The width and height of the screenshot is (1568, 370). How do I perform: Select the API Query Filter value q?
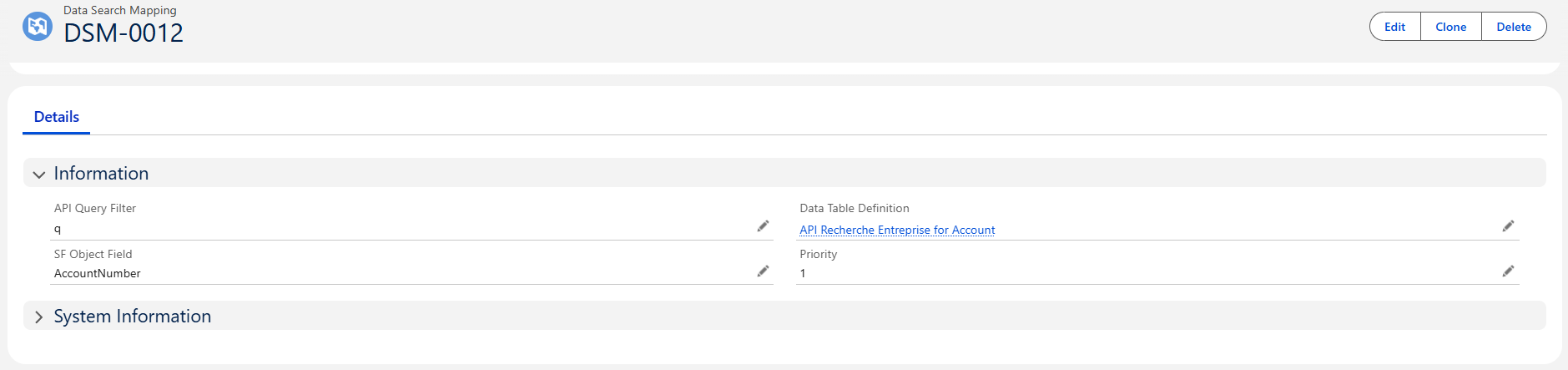58,229
